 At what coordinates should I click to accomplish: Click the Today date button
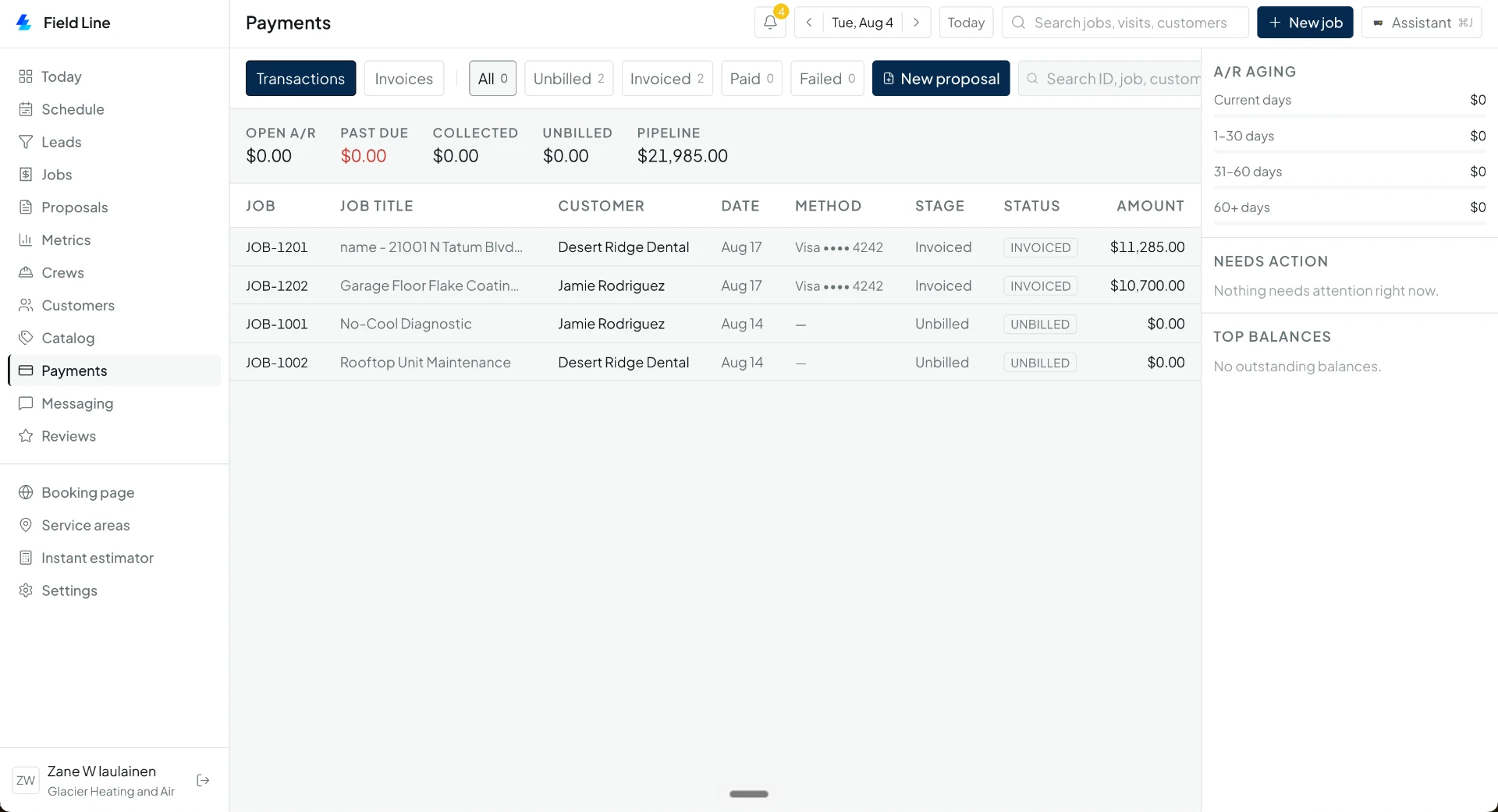pyautogui.click(x=966, y=23)
